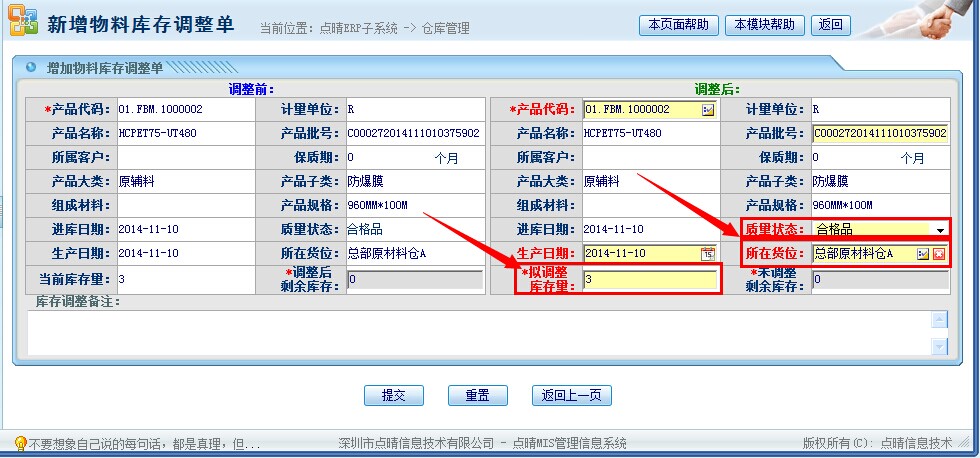
Task: Click the 调整后 heading text
Action: pyautogui.click(x=717, y=89)
